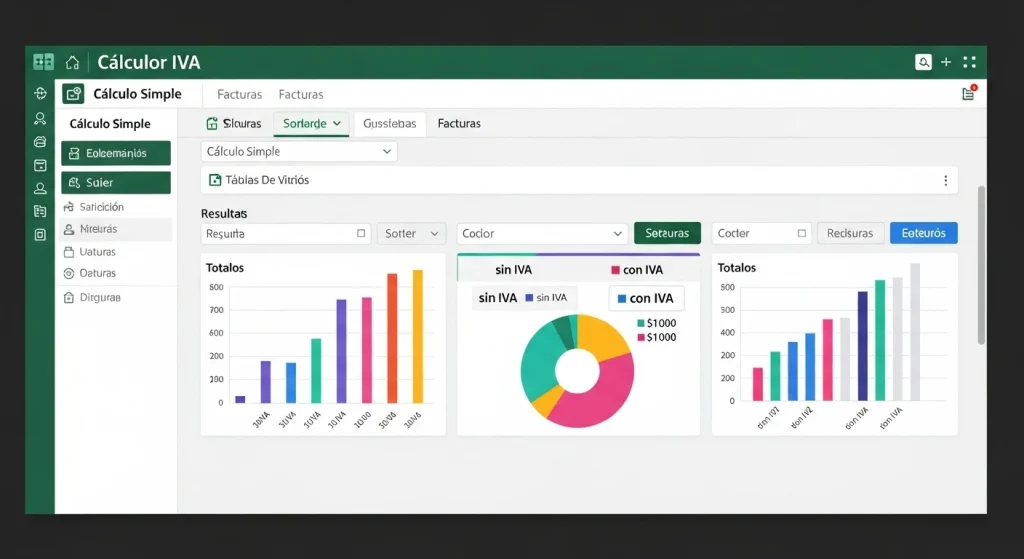Go to the home icon in the title bar
Viewport: 1024px width, 559px height.
72,63
